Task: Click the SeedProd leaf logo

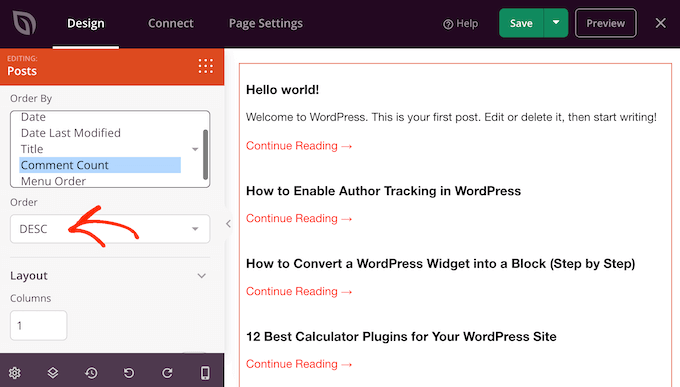Action: coord(24,23)
